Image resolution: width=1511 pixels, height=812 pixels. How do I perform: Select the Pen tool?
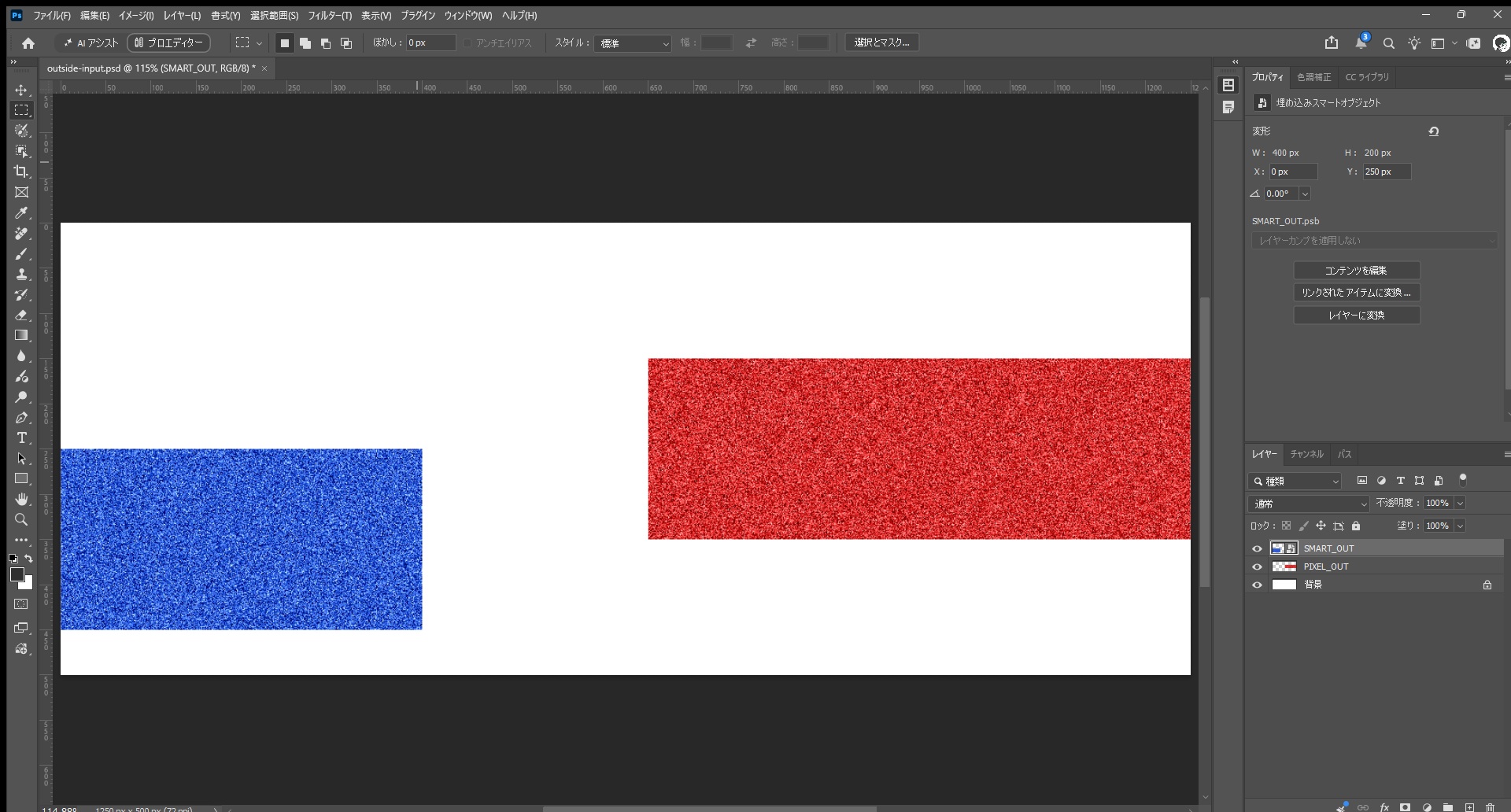(21, 417)
